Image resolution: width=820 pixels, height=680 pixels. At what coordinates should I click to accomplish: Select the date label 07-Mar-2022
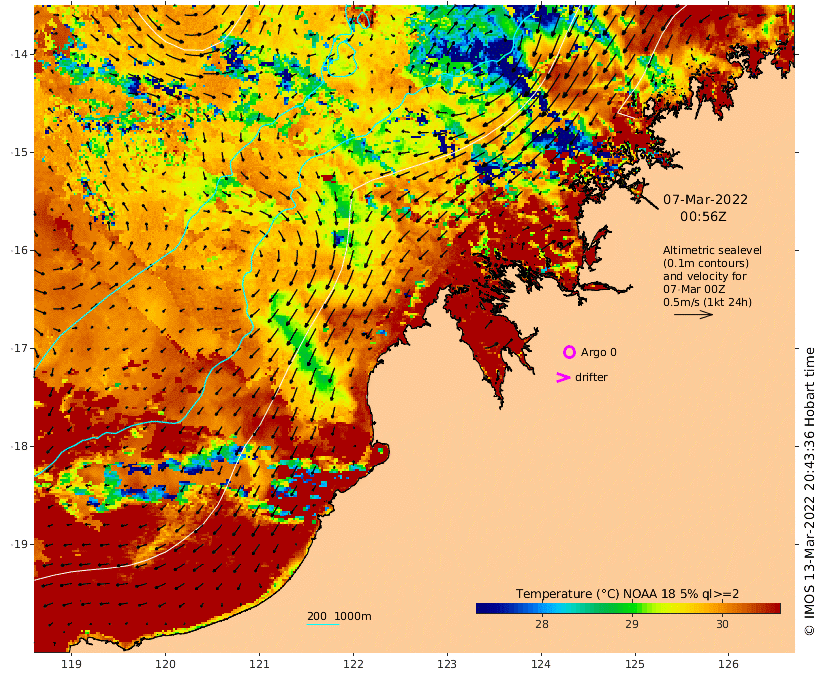click(705, 199)
